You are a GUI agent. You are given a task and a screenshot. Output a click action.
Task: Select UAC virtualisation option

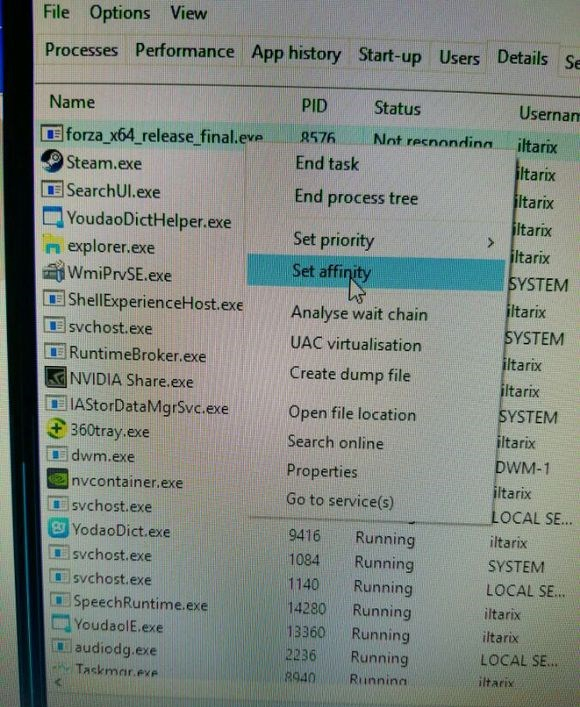point(356,344)
